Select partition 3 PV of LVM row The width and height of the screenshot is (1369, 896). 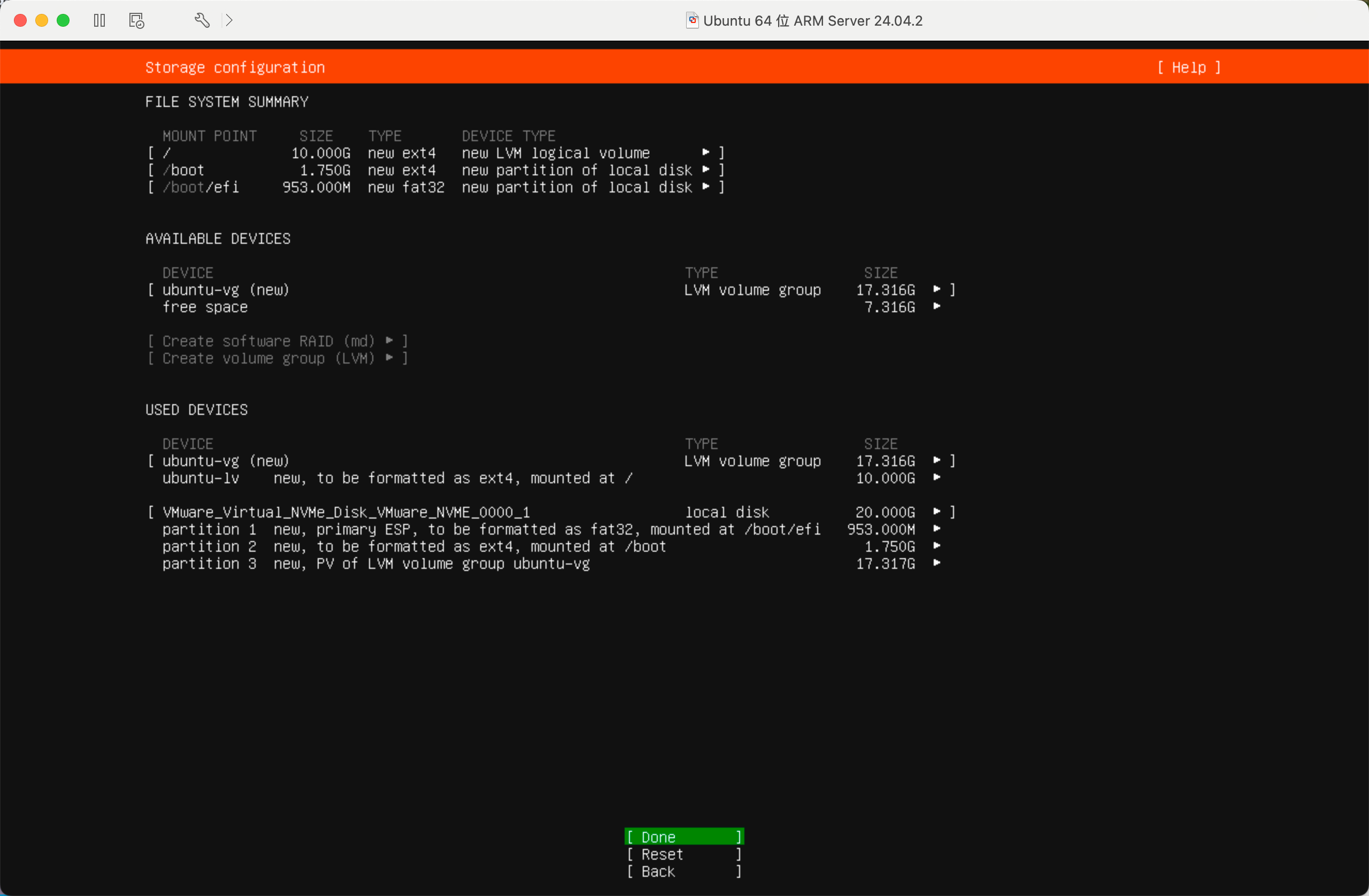pos(552,564)
